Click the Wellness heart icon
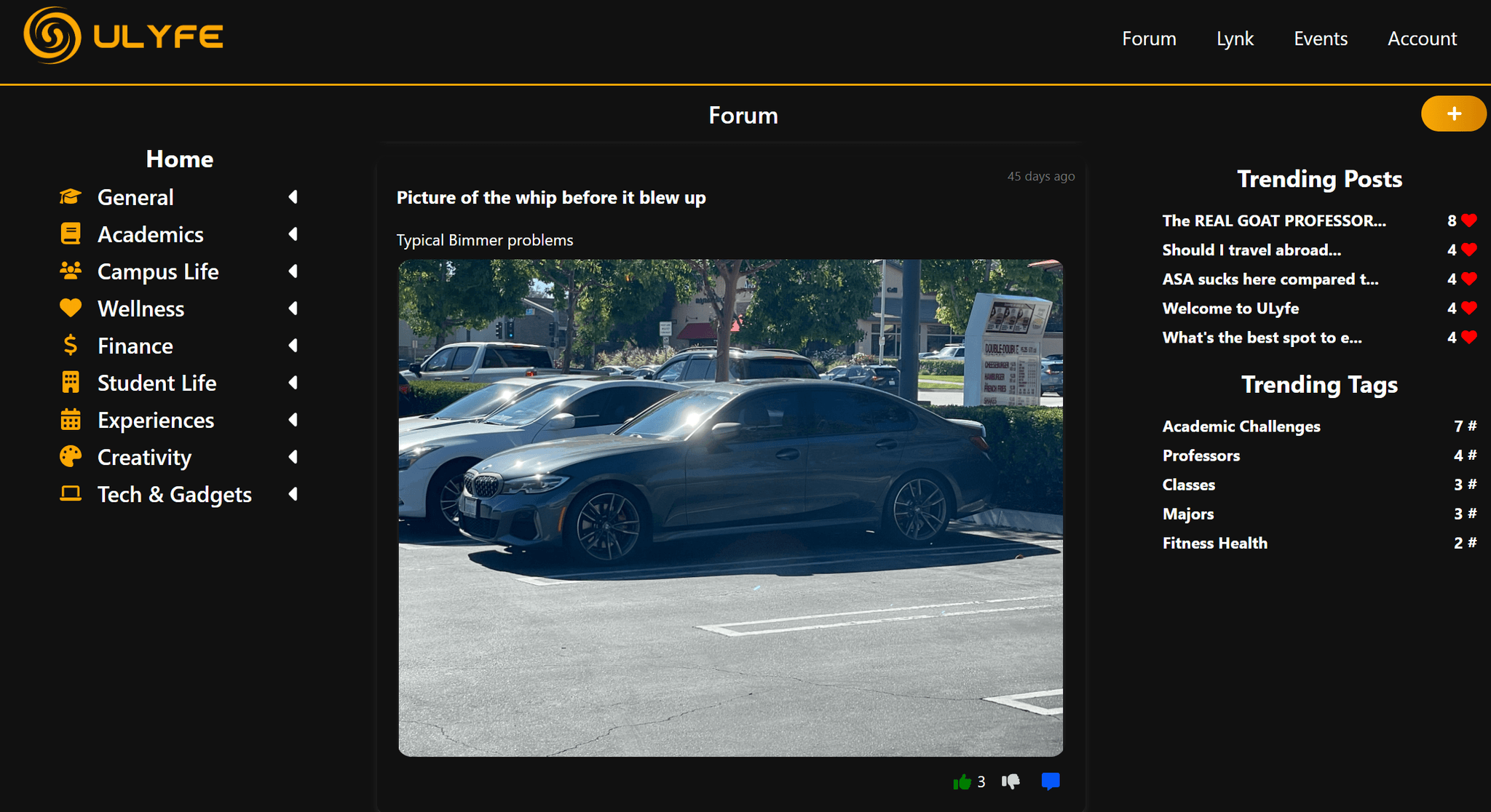This screenshot has width=1491, height=812. click(71, 308)
